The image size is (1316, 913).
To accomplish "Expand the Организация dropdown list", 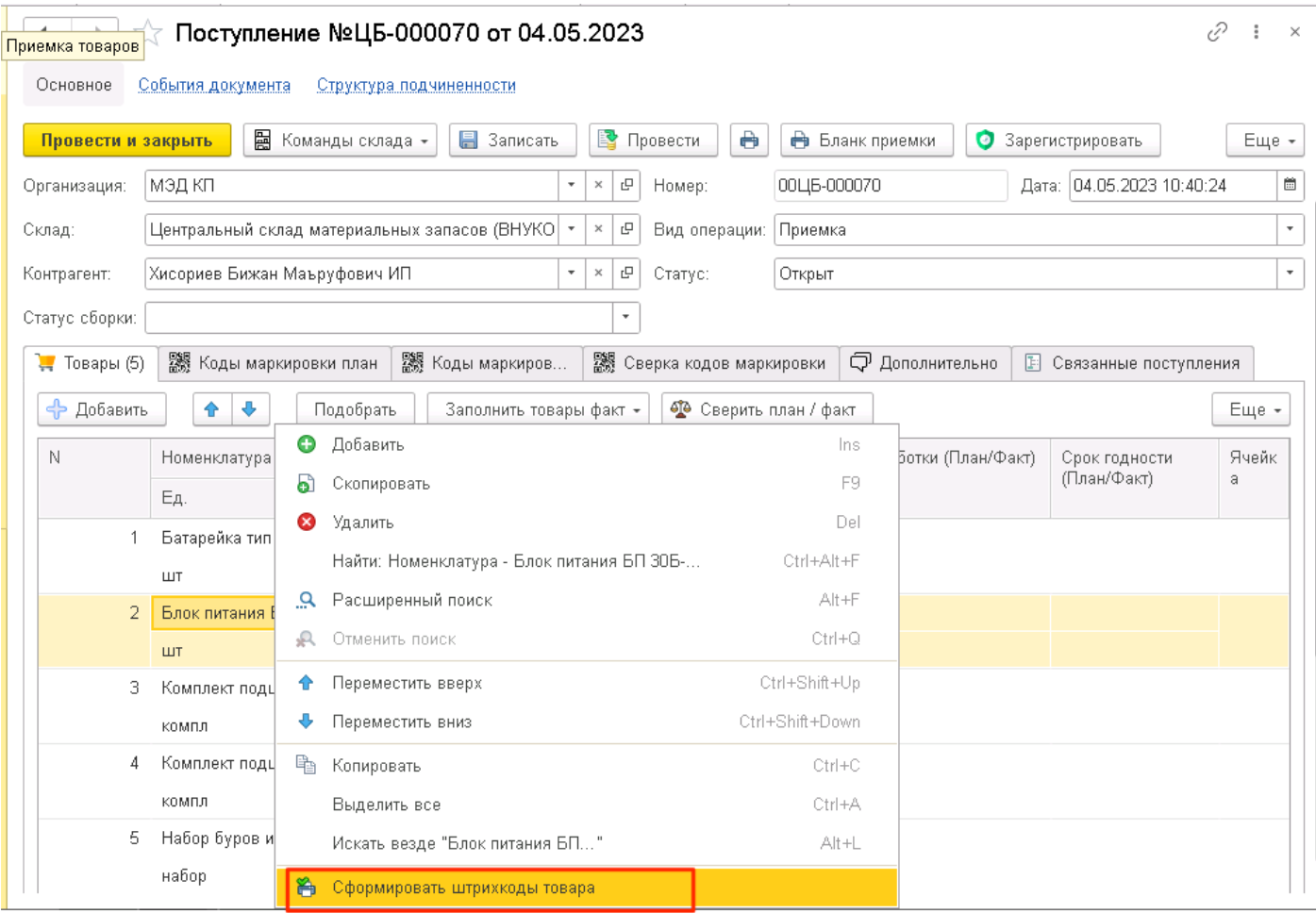I will coord(571,186).
